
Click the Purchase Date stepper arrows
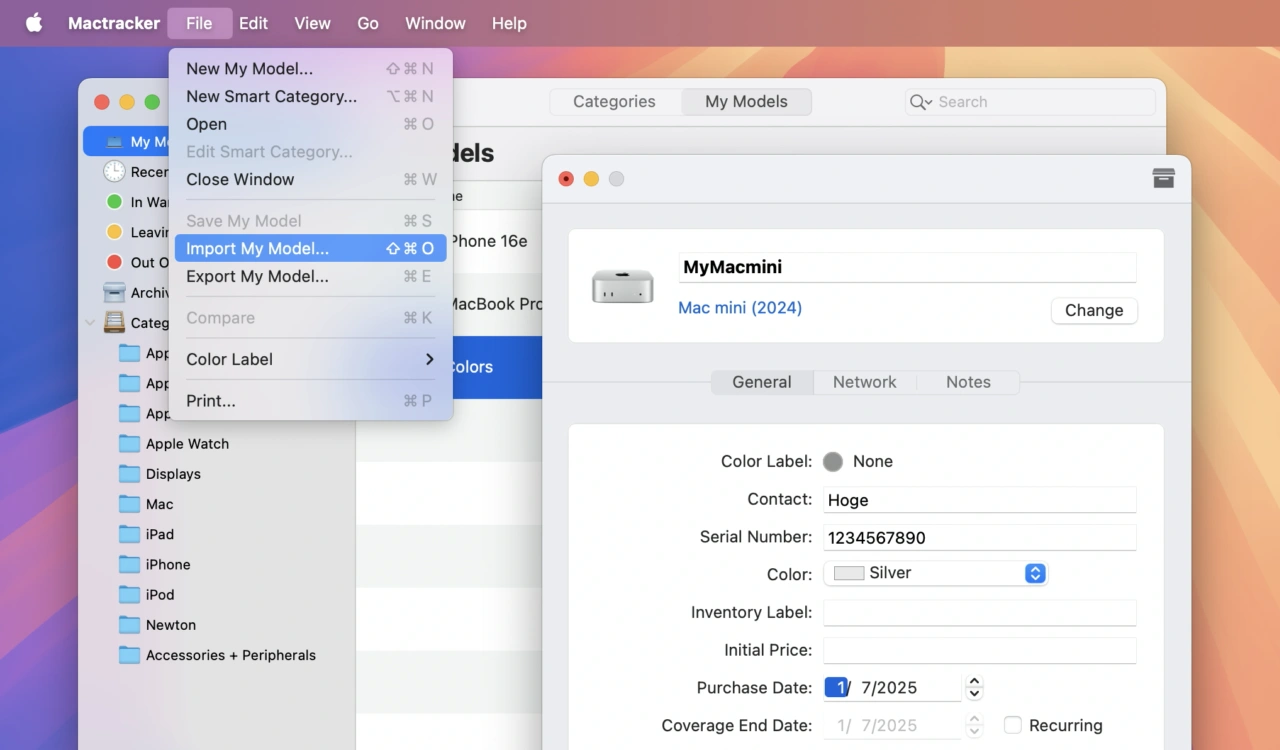click(974, 688)
